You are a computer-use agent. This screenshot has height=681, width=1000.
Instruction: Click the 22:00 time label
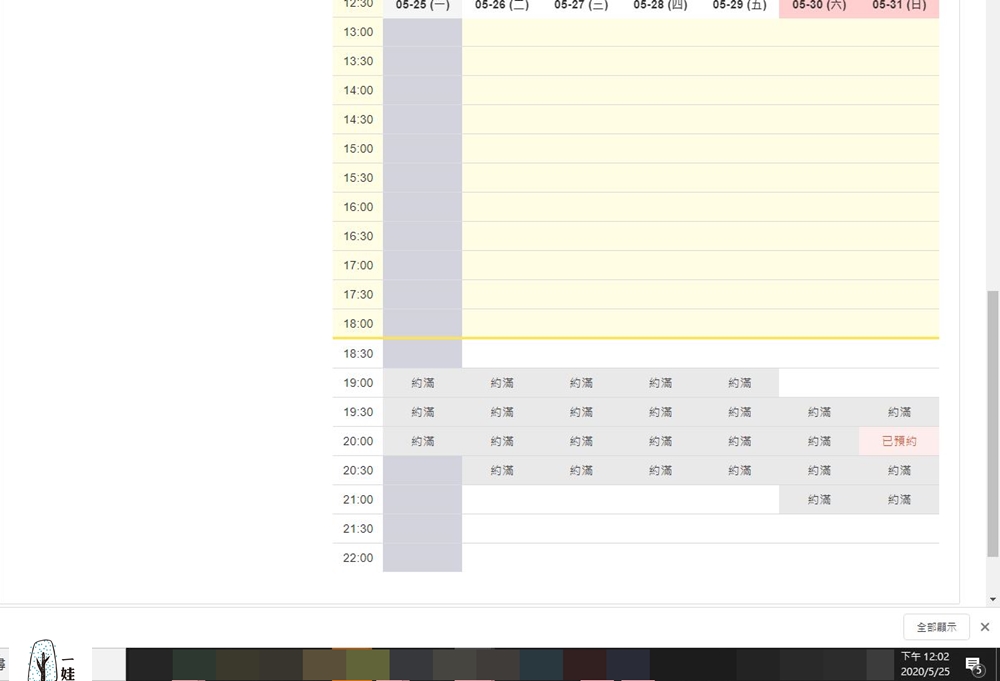(x=358, y=558)
